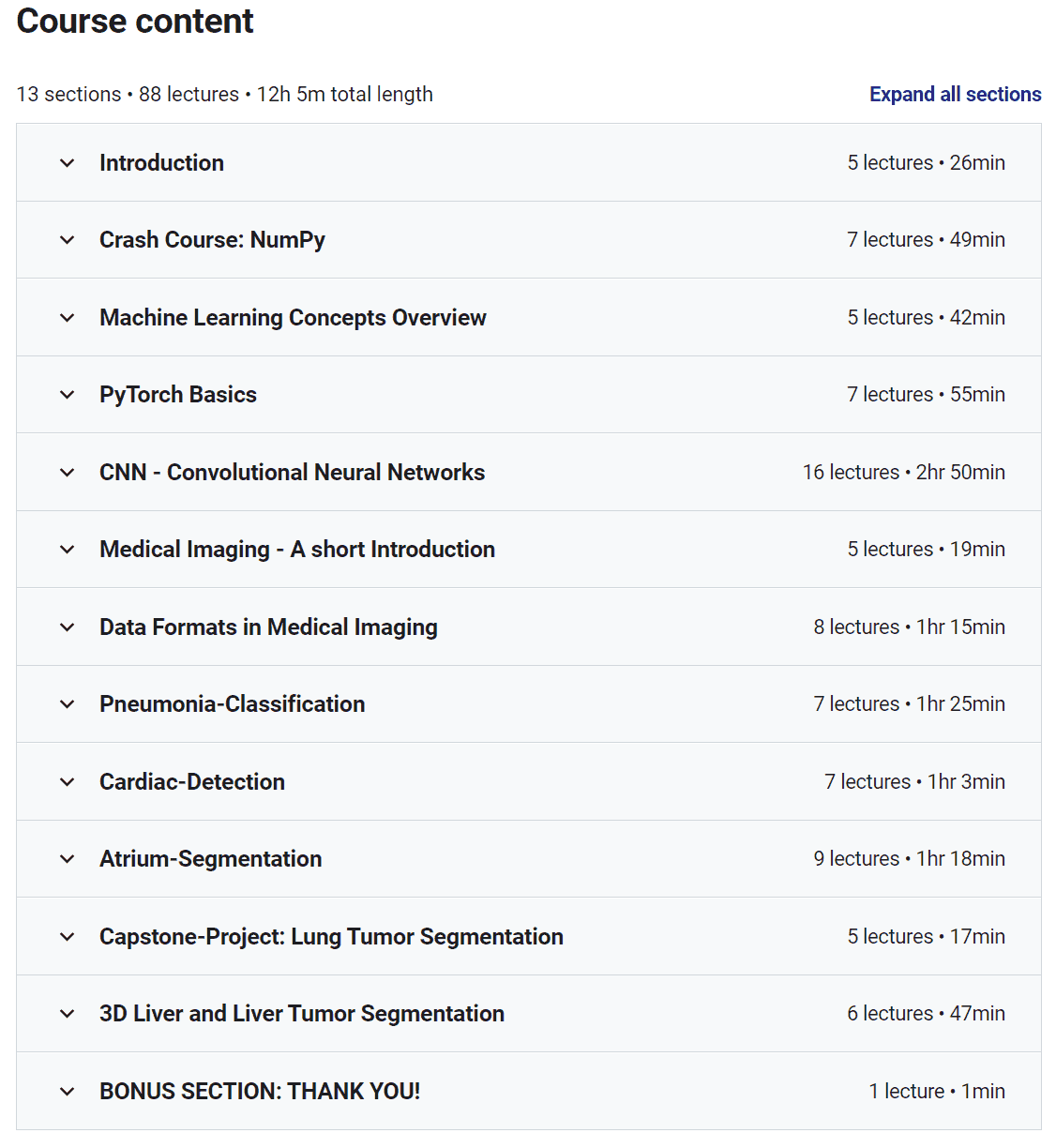1056x1148 pixels.
Task: Open the Pneumonia-Classification chevron arrow
Action: click(x=68, y=704)
